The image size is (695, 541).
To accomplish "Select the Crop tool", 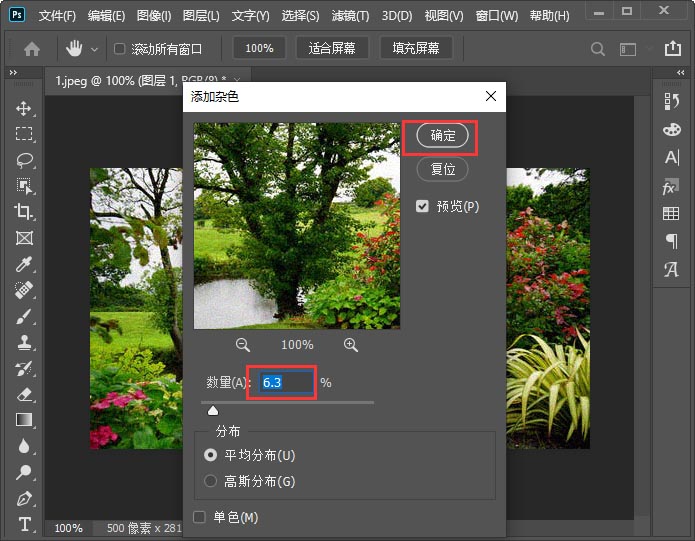I will 23,212.
